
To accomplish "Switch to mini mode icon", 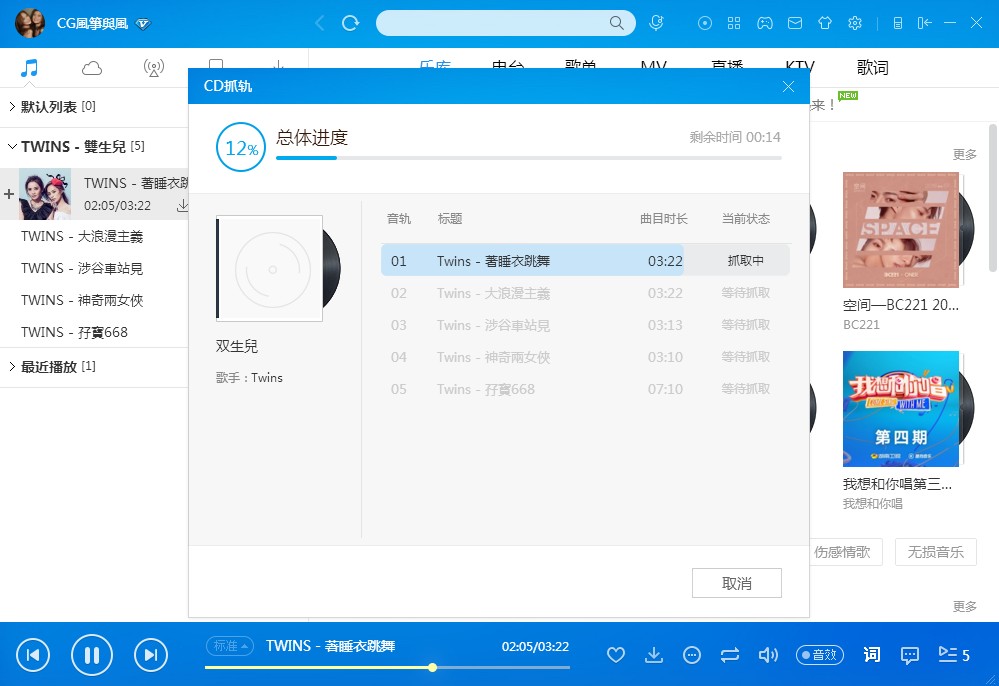I will [924, 24].
